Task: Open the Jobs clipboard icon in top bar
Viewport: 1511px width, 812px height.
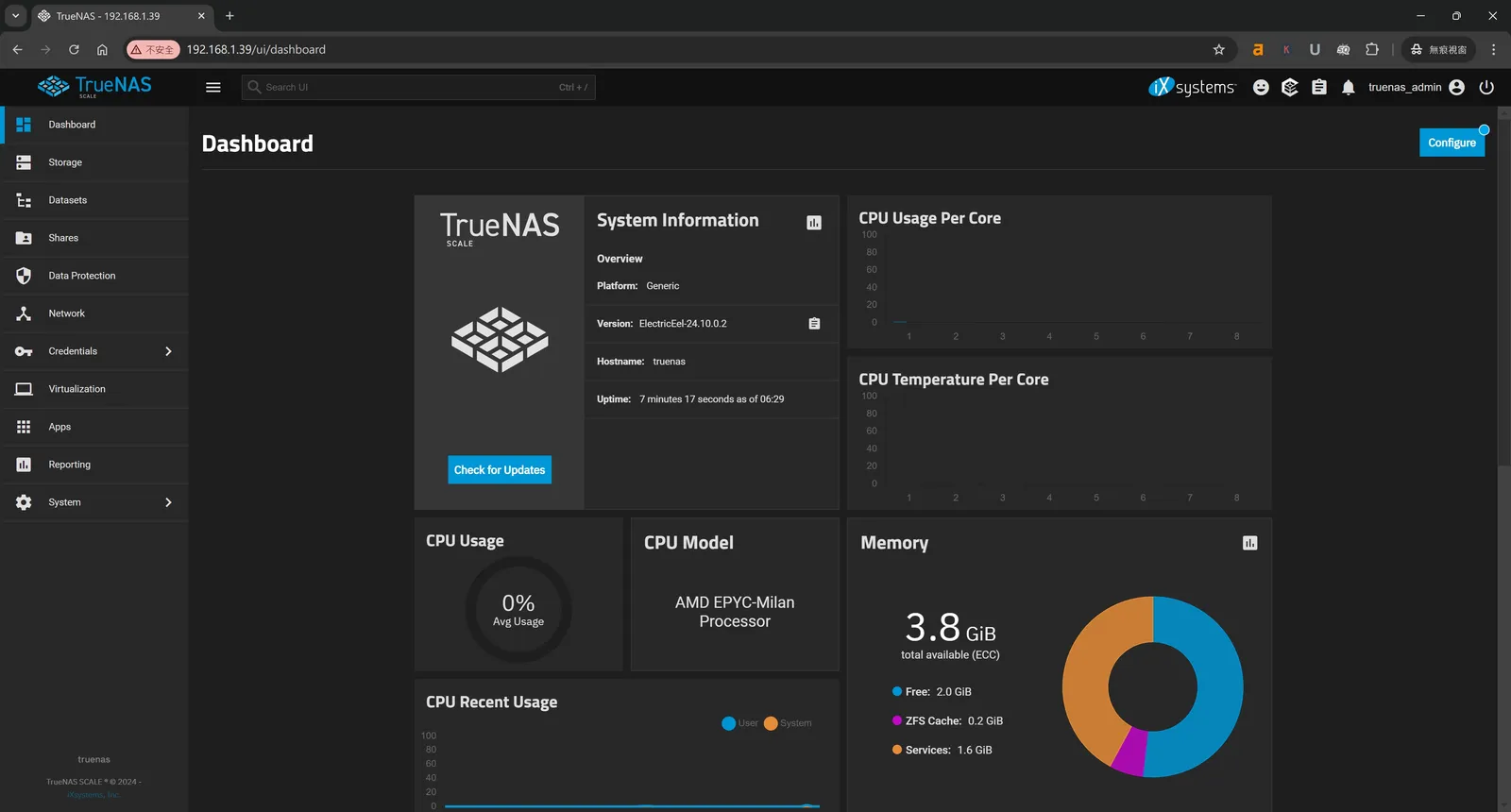Action: pyautogui.click(x=1319, y=87)
